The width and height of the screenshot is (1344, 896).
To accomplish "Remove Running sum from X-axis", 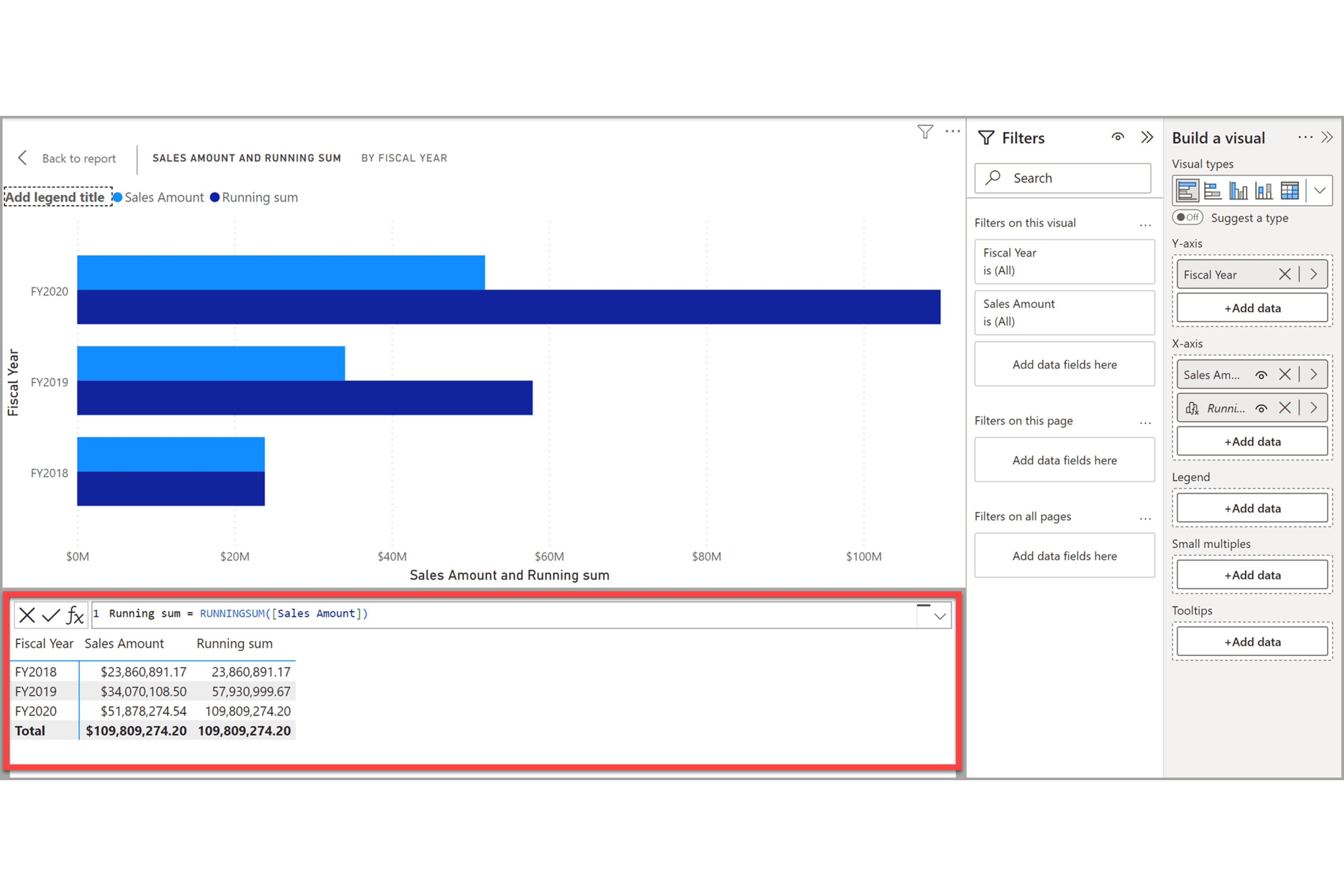I will coord(1284,407).
